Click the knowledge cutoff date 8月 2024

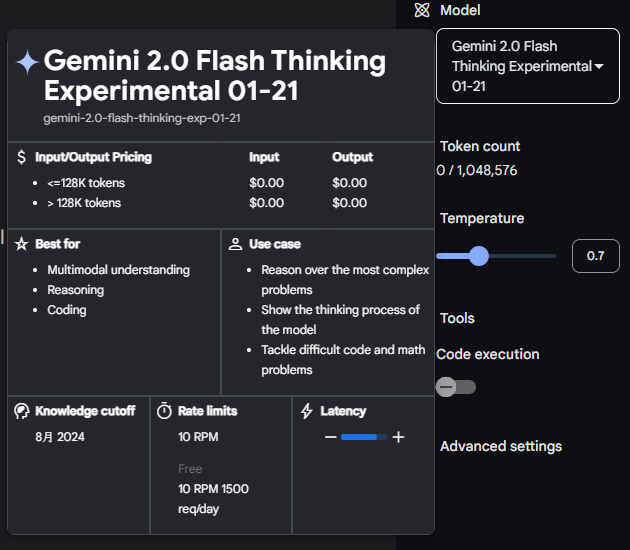coord(60,437)
